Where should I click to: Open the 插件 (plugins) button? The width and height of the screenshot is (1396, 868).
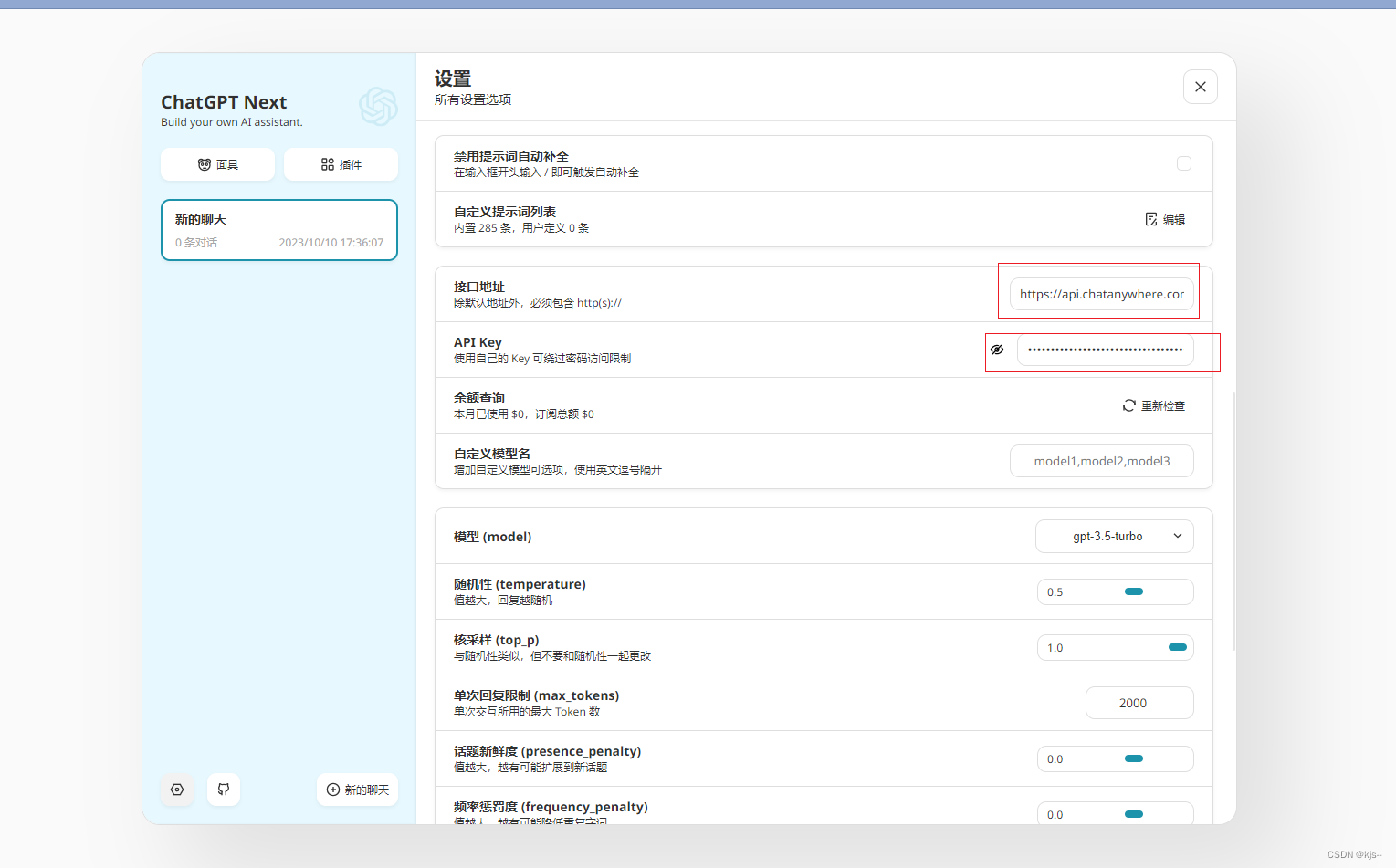(x=341, y=164)
